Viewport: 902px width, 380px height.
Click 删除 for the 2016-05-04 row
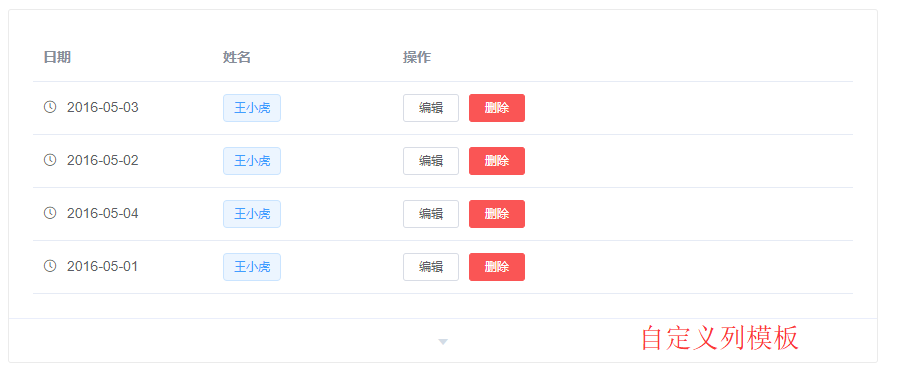coord(497,214)
